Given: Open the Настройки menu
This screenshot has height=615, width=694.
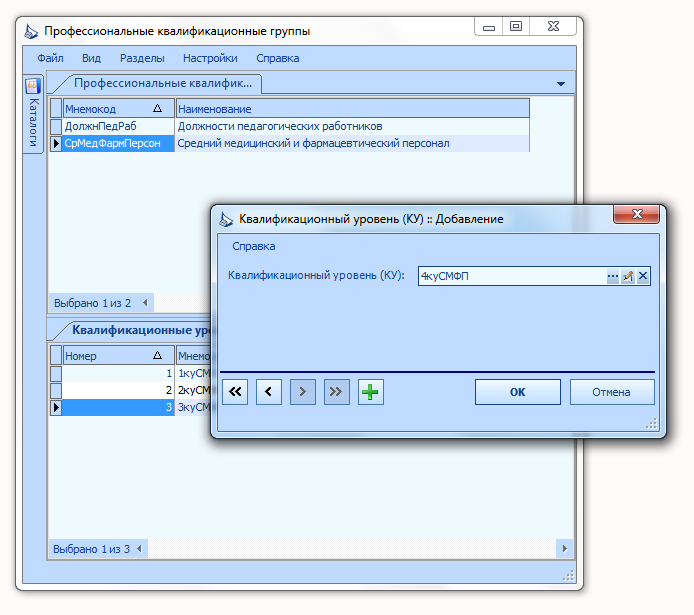Looking at the screenshot, I should tap(210, 58).
